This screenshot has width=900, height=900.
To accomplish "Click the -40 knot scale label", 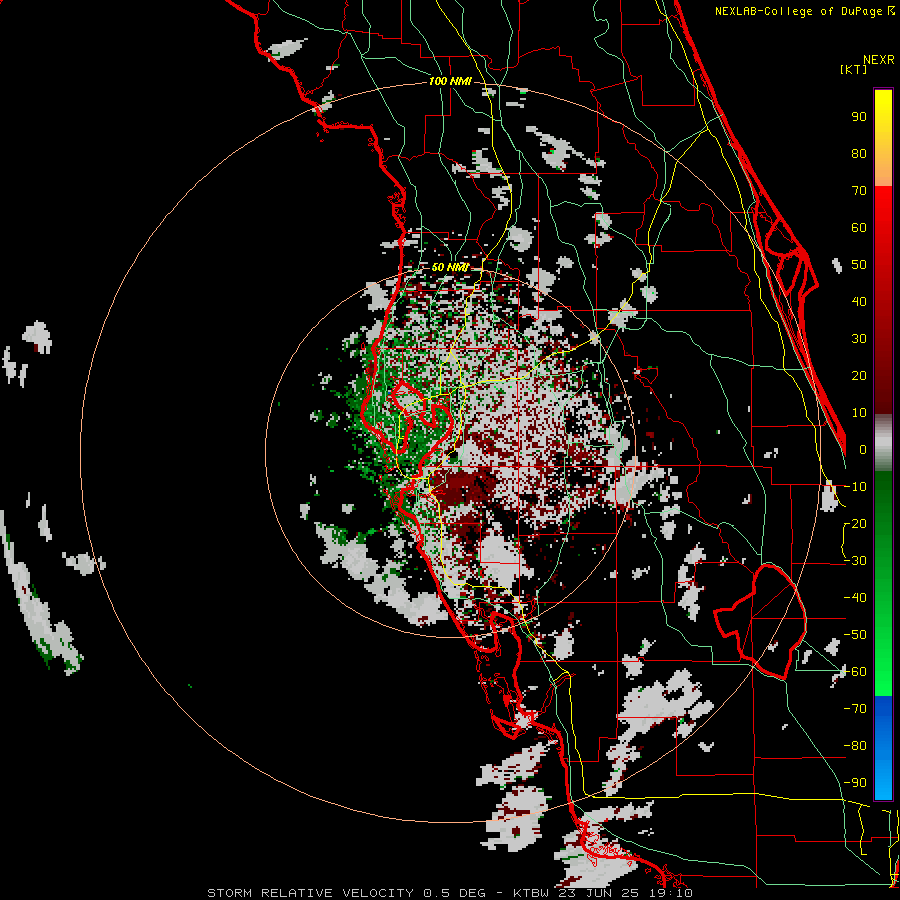I will tap(855, 598).
